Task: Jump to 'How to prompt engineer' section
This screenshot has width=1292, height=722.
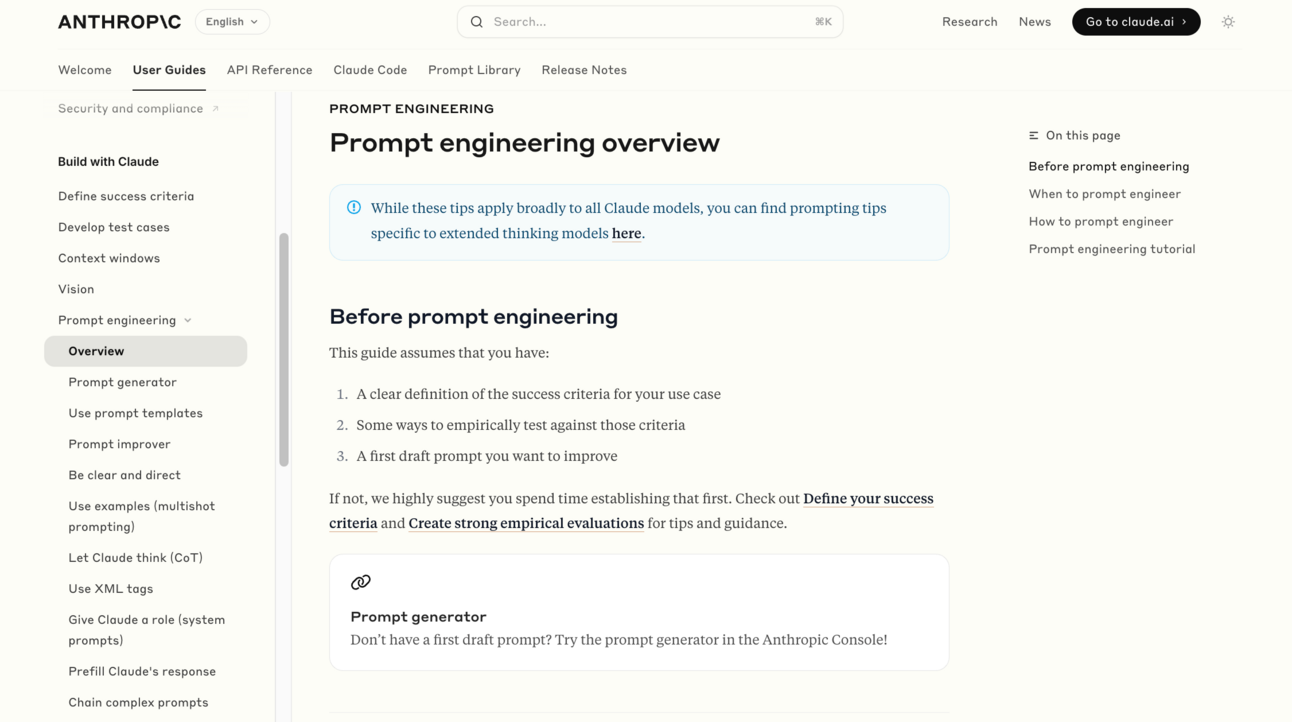Action: click(1101, 221)
